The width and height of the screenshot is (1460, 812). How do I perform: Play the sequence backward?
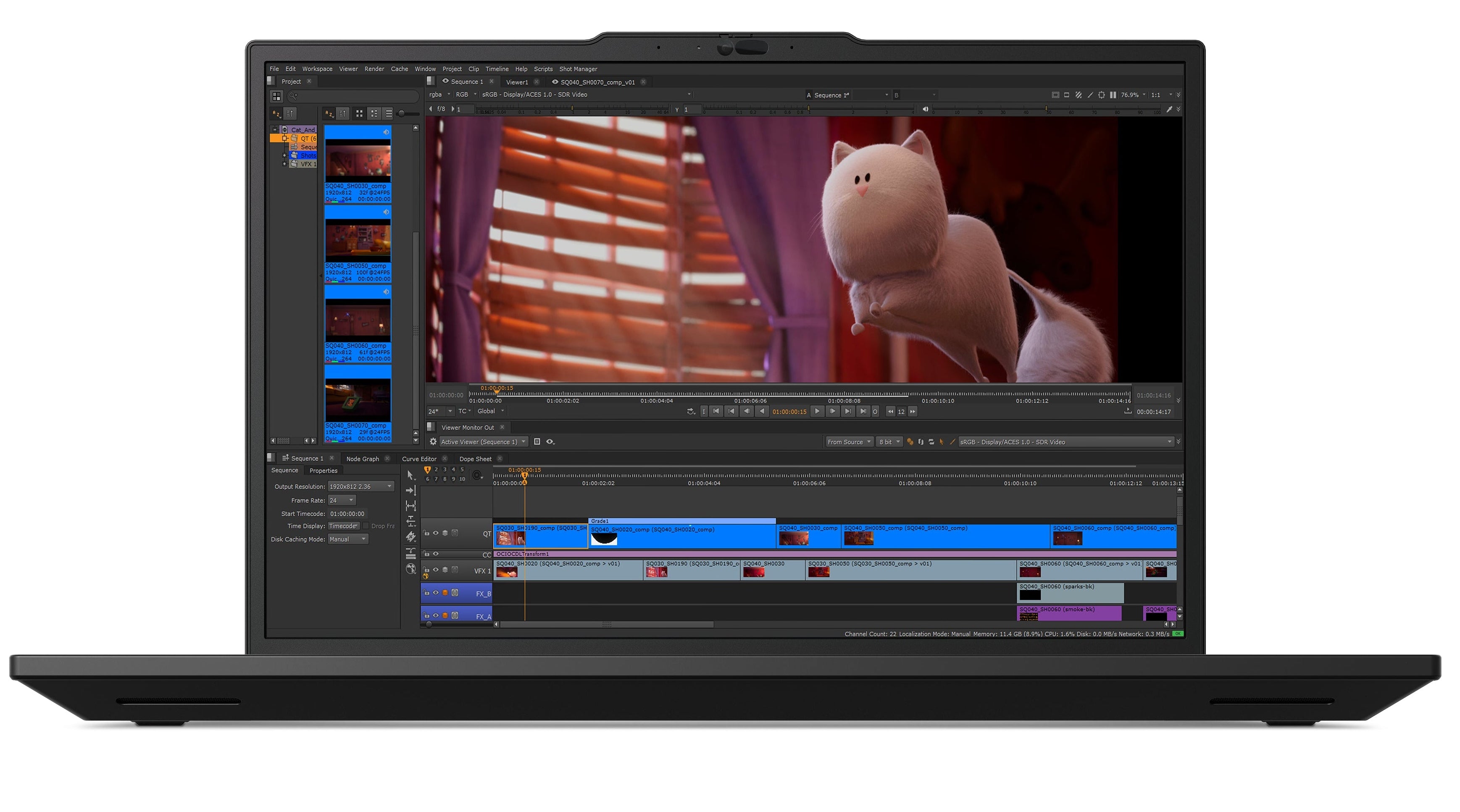click(x=762, y=412)
